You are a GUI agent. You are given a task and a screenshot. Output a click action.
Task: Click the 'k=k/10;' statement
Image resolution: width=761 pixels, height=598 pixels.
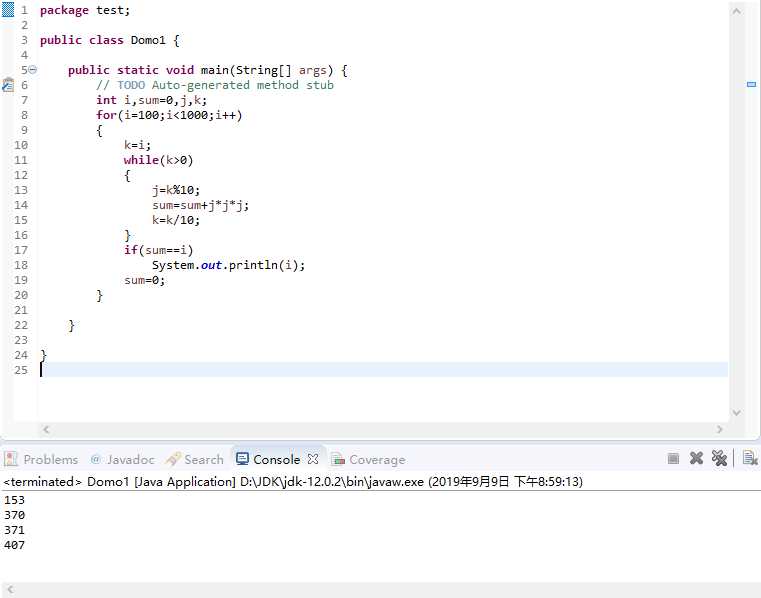click(x=176, y=220)
